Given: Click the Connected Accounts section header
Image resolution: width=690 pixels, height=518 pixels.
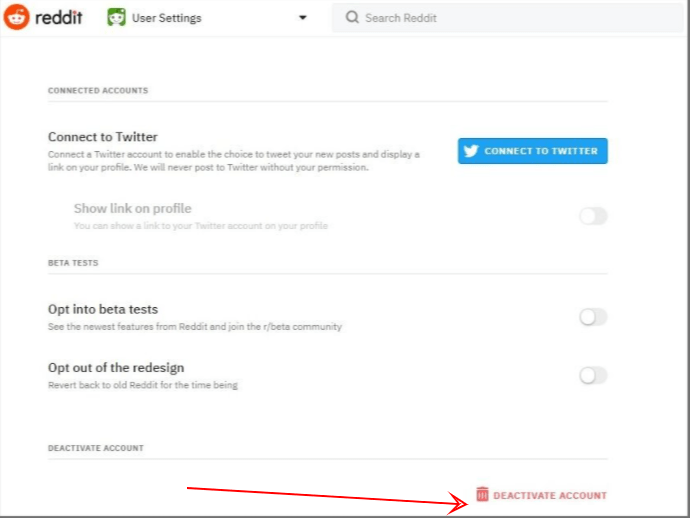Looking at the screenshot, I should pos(98,91).
